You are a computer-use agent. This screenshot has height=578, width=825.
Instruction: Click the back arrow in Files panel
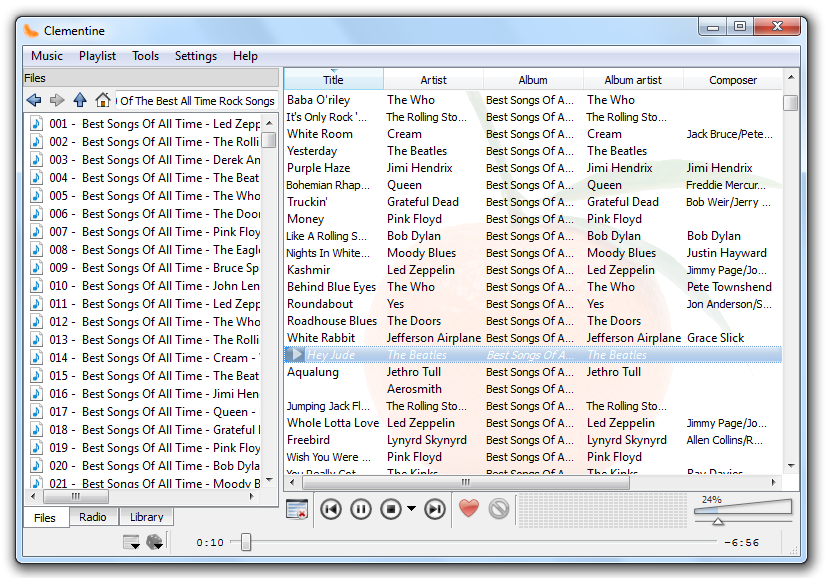(34, 100)
